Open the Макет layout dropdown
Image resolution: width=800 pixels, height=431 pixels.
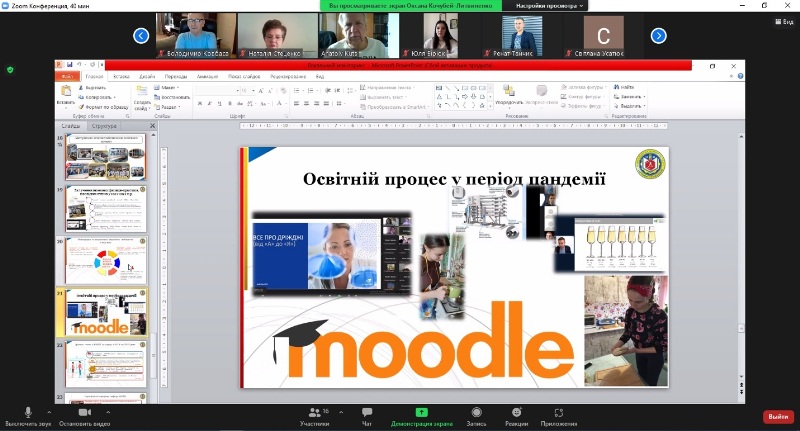[x=166, y=88]
